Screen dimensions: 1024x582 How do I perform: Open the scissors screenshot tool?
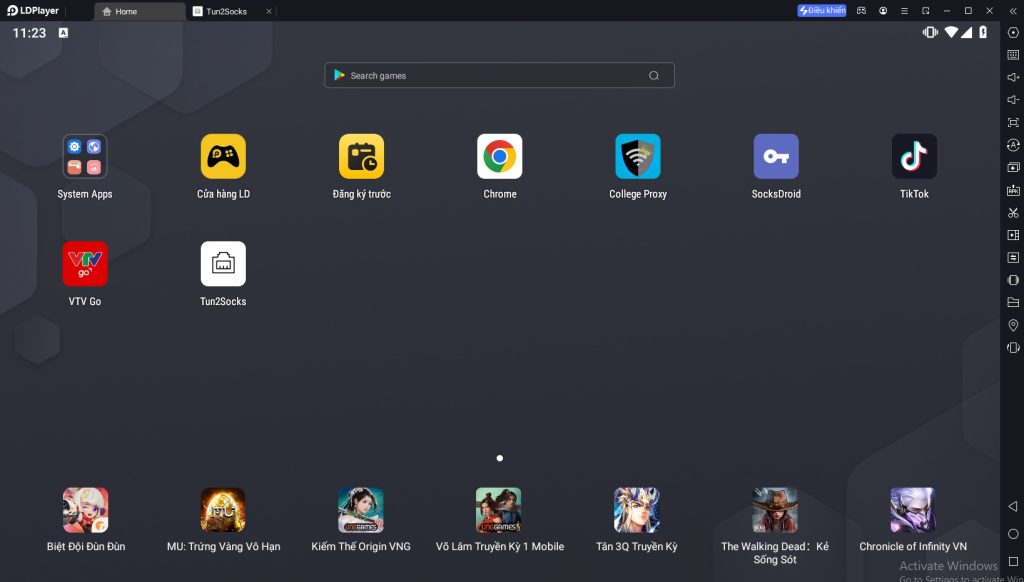[1013, 212]
